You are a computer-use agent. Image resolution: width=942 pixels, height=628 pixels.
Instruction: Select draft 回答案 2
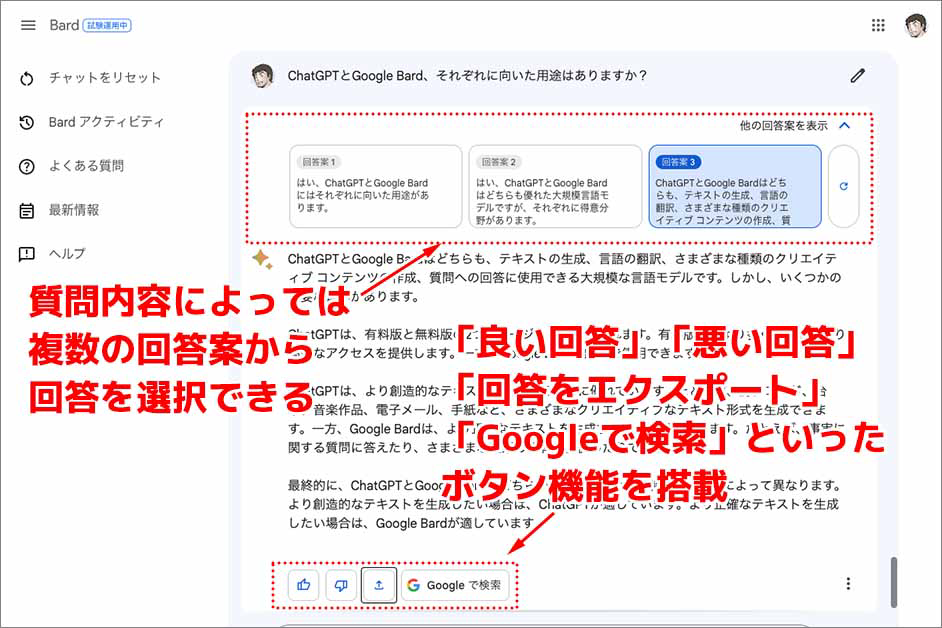pos(555,186)
